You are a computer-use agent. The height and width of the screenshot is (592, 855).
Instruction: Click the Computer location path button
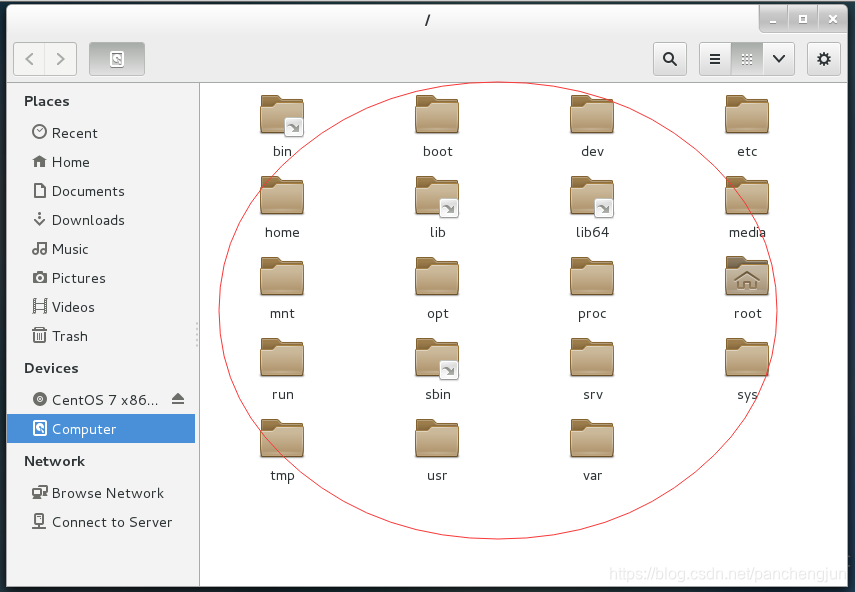(117, 59)
